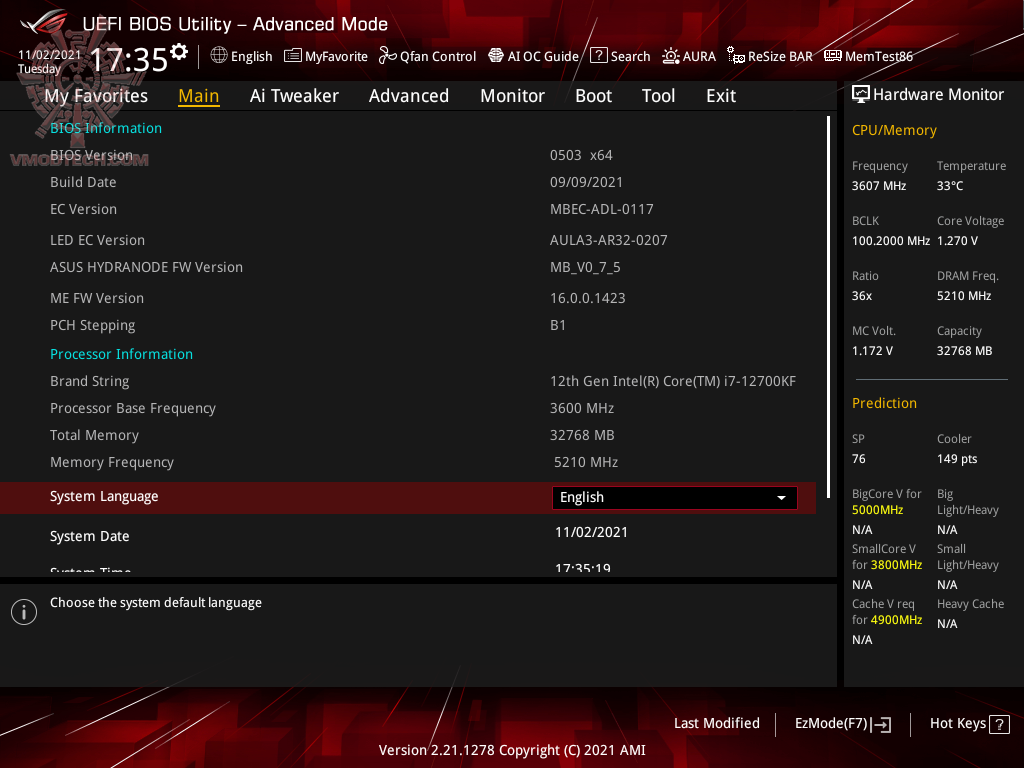
Task: Click EC Version value MBEC-ADL-0117
Action: [601, 210]
